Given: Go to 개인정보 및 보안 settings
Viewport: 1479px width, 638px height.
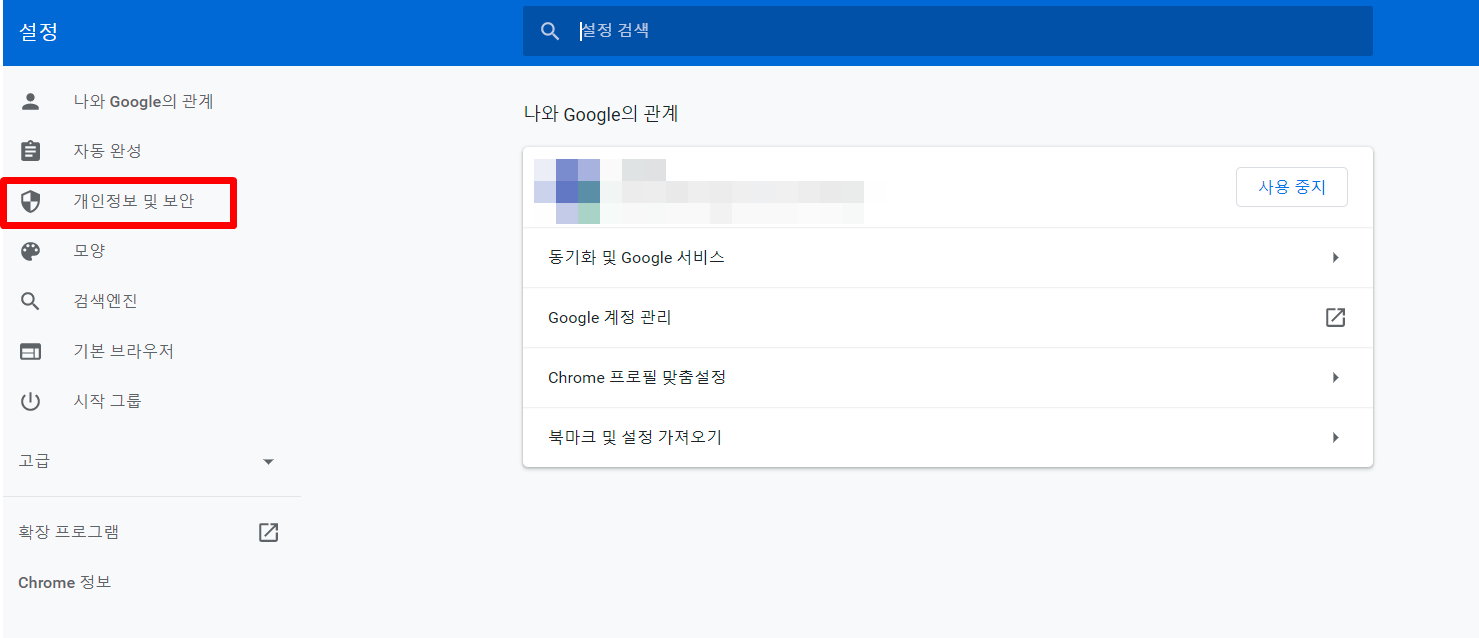Looking at the screenshot, I should 133,202.
